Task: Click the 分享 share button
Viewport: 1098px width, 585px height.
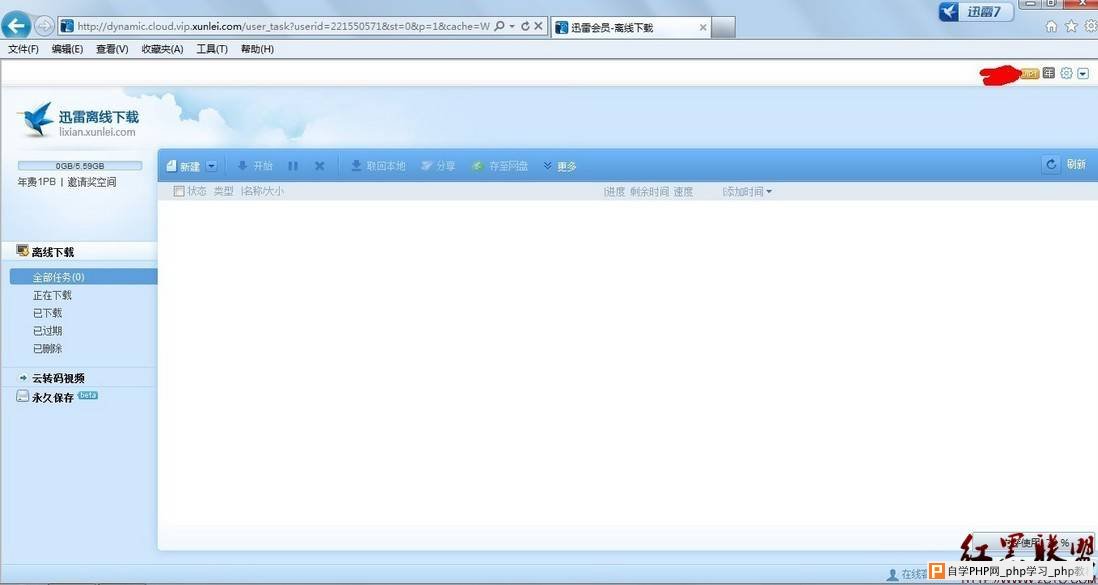Action: click(x=438, y=166)
